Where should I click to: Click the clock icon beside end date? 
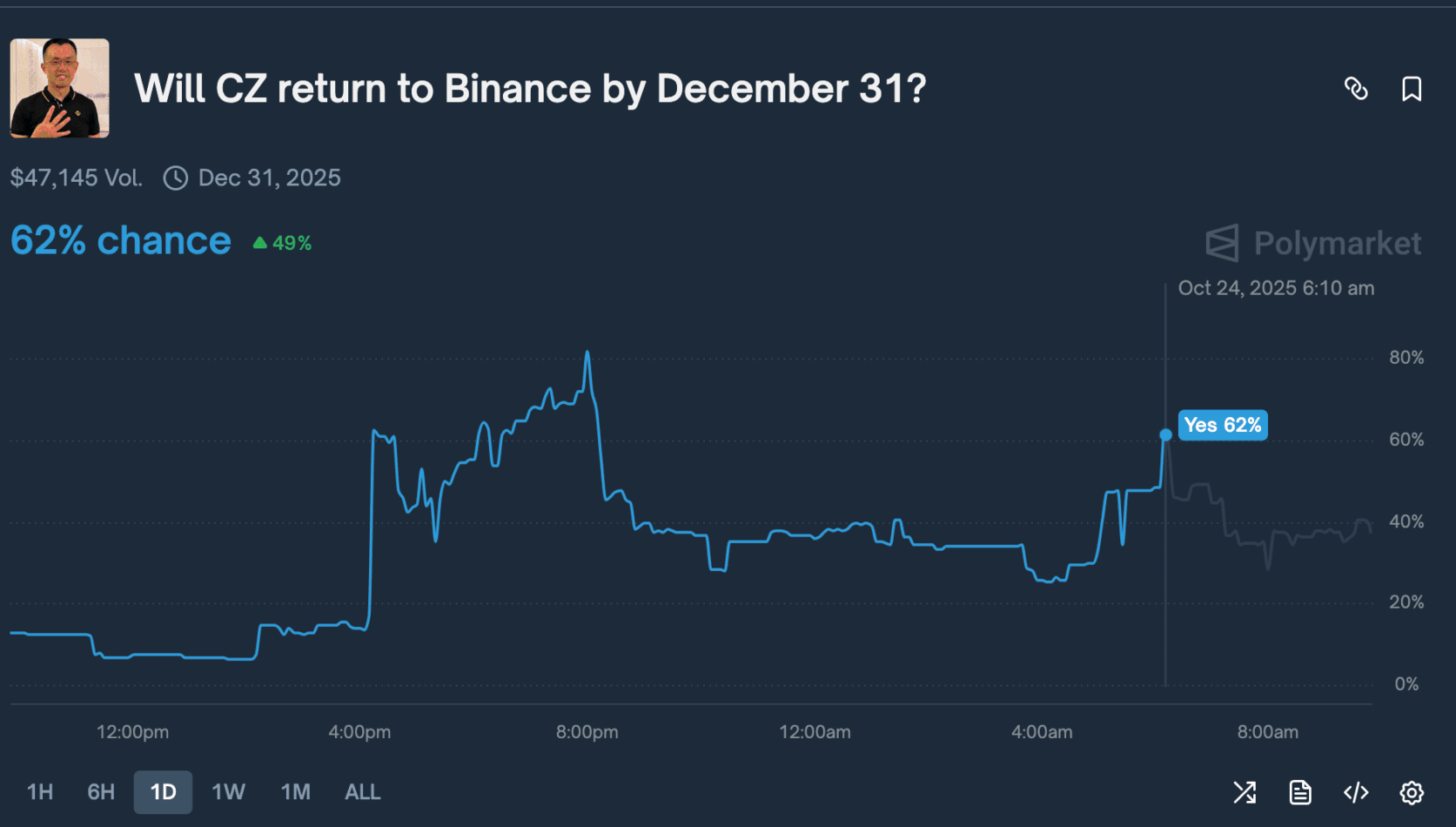[176, 178]
